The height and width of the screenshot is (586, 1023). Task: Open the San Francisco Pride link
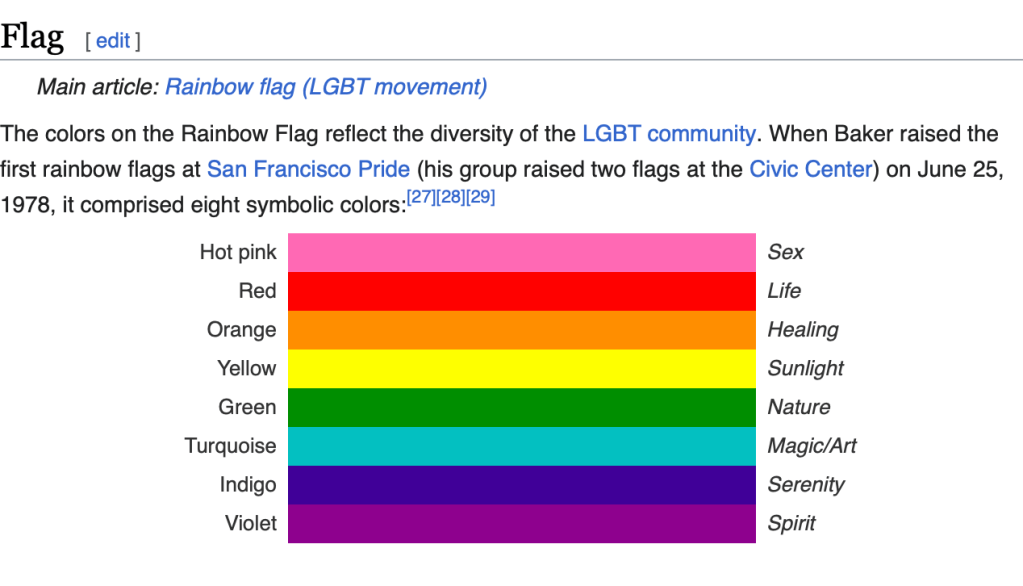click(x=308, y=169)
